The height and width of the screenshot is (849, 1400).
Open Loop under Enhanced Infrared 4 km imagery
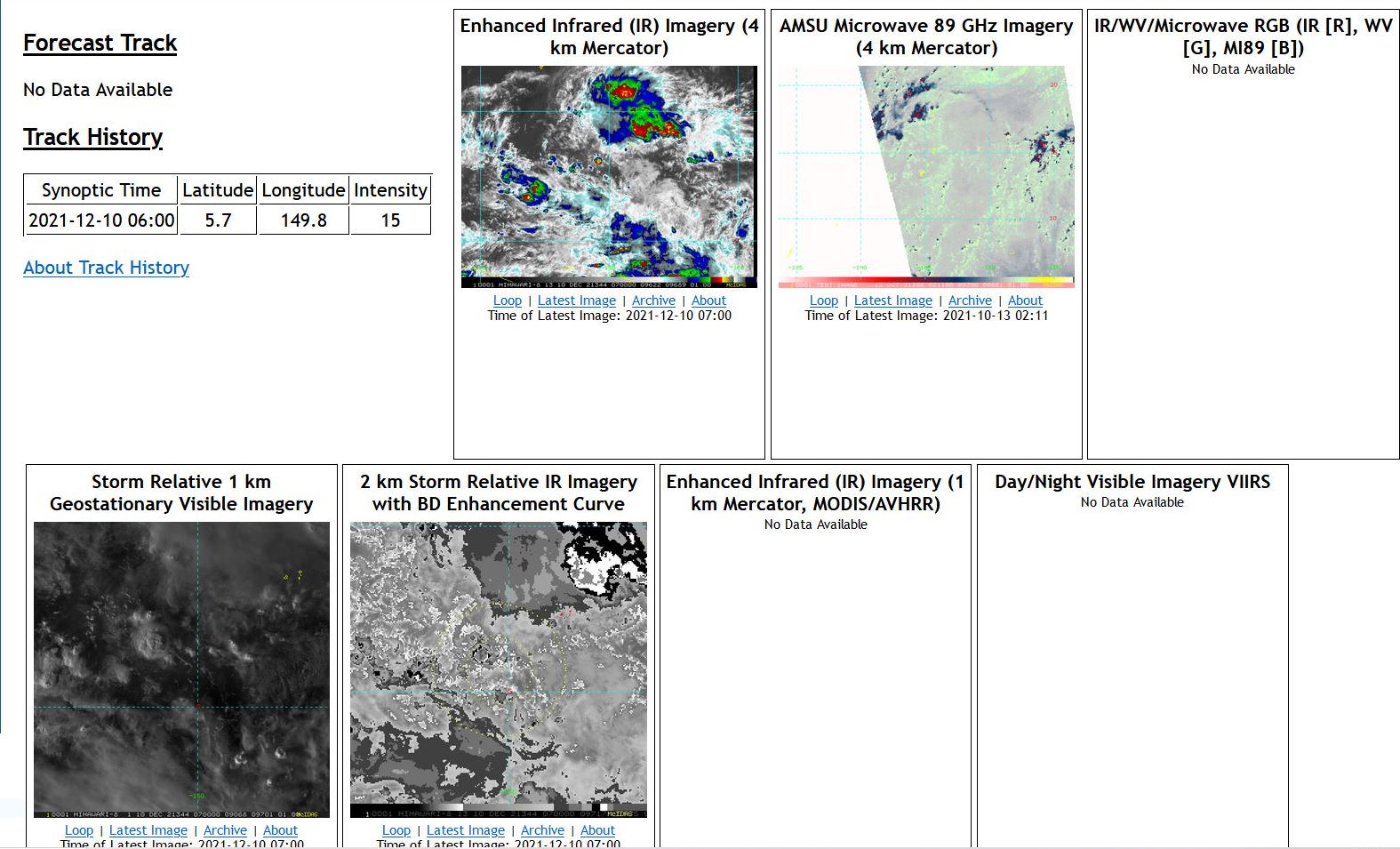pos(508,300)
